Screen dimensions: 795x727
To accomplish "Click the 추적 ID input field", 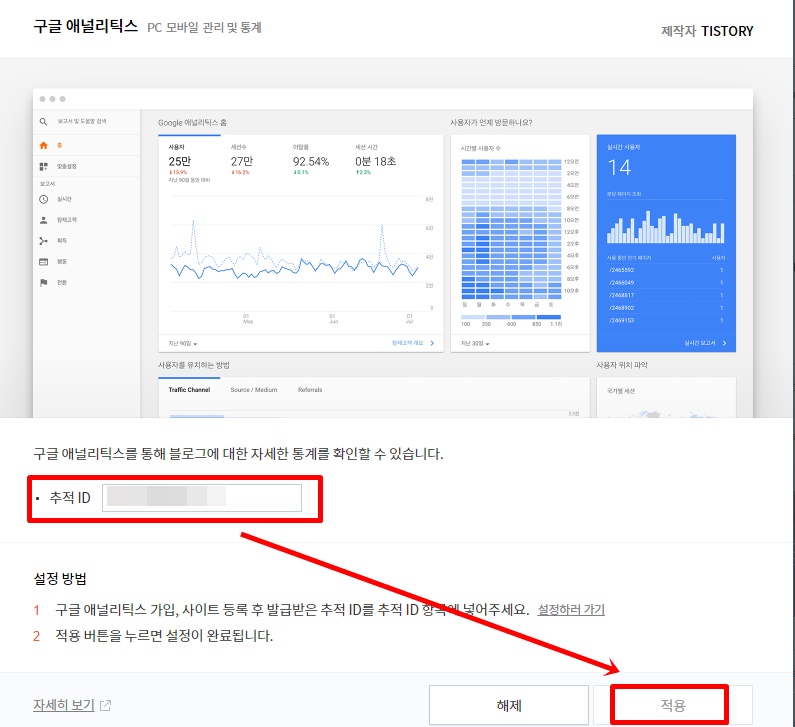I will (202, 498).
